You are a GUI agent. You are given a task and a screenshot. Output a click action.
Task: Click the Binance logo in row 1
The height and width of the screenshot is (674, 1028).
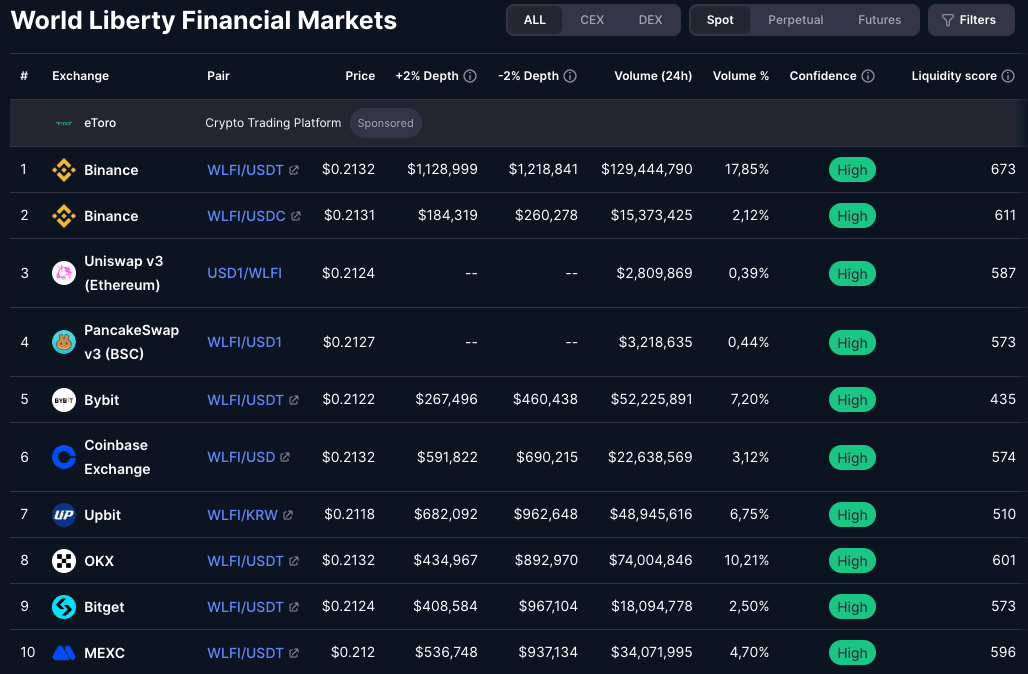tap(64, 170)
